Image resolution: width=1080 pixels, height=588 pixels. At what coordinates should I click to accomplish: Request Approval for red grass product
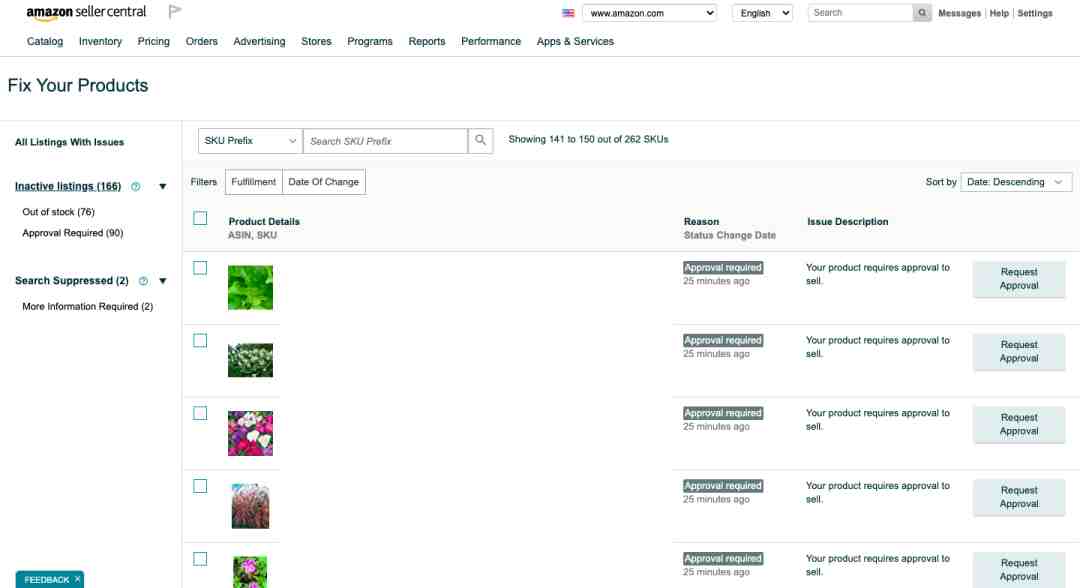click(1019, 497)
